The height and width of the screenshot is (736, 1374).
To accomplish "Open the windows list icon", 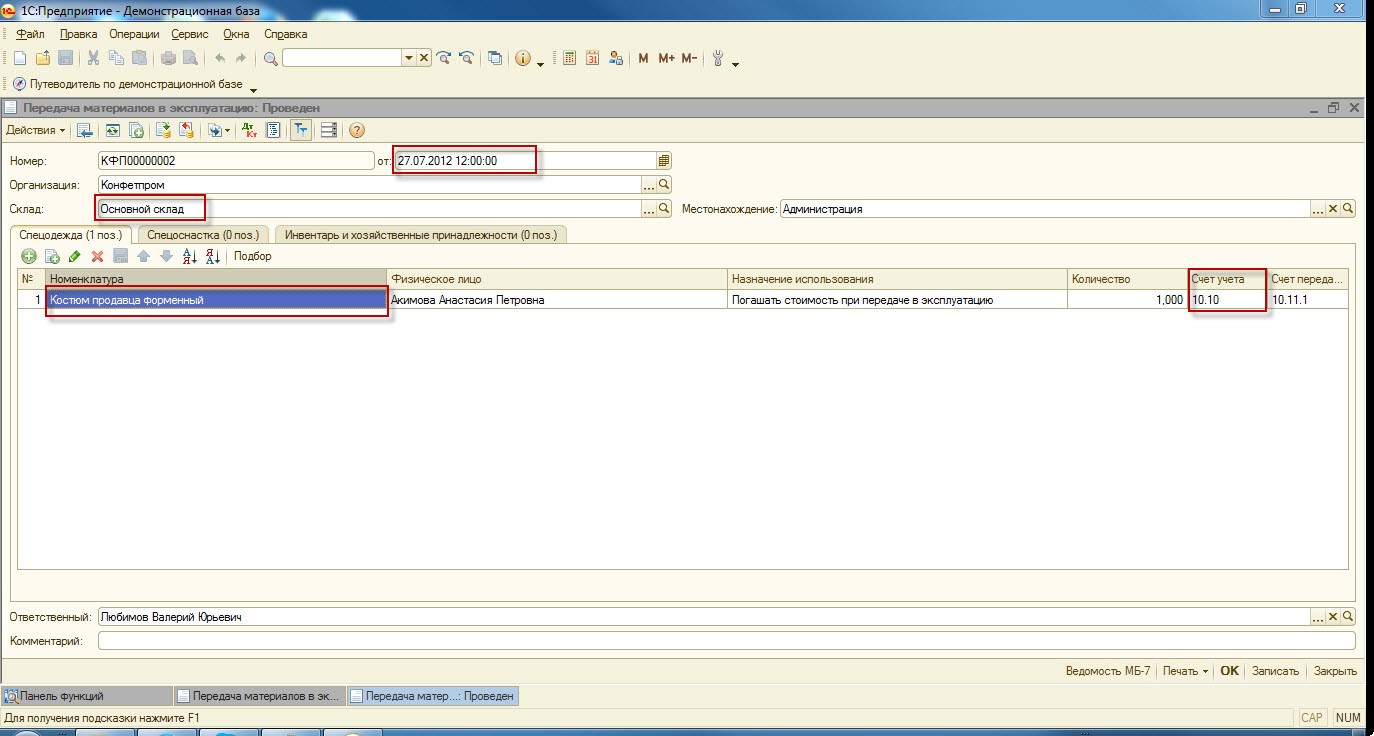I will click(x=495, y=58).
